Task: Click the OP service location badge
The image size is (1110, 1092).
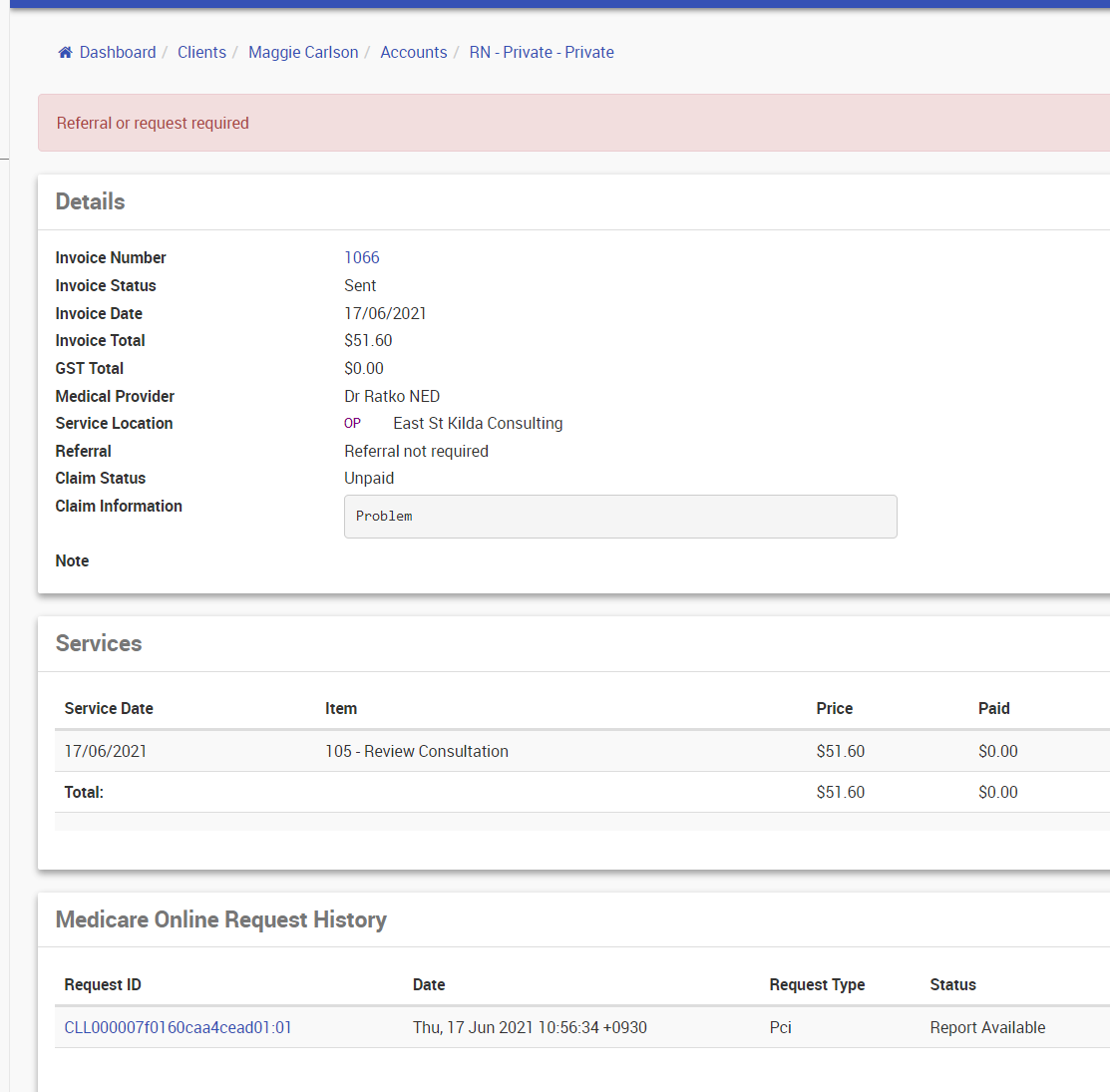Action: (353, 424)
